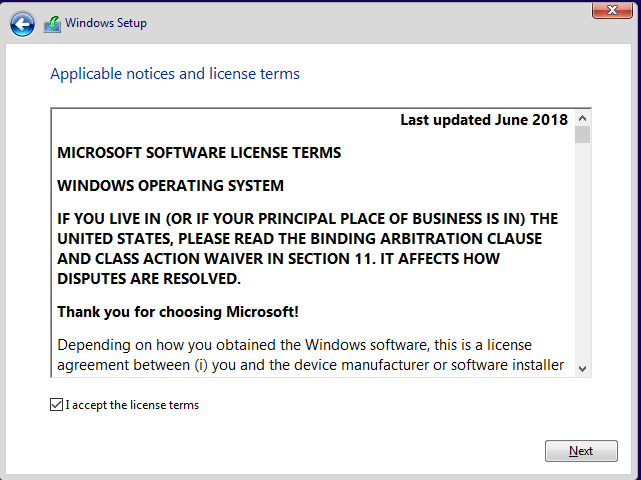Click the blue back arrow button
The width and height of the screenshot is (641, 480).
(x=22, y=24)
